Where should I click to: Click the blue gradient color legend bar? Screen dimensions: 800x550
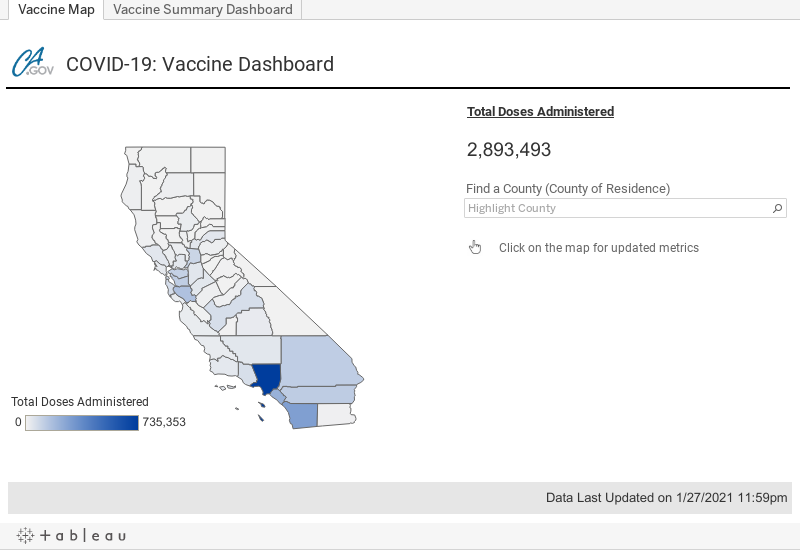[x=82, y=423]
